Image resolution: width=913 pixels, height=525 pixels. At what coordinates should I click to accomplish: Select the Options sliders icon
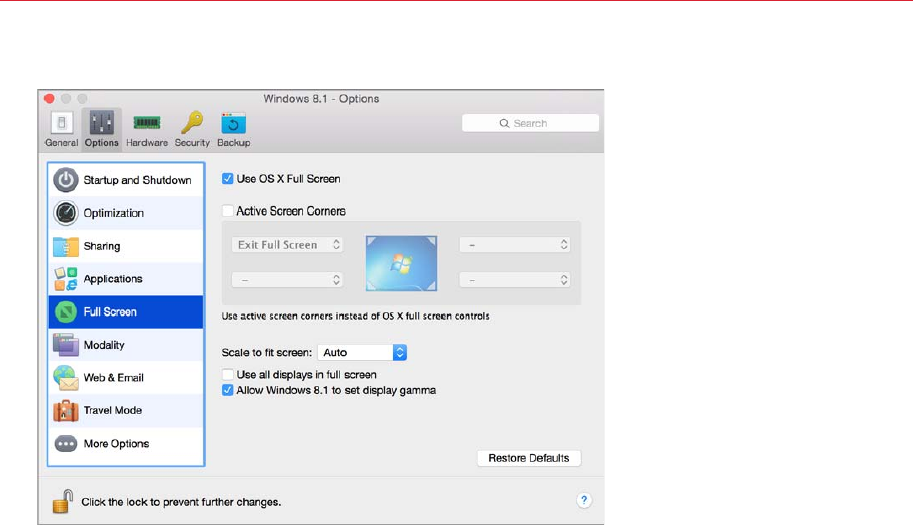point(101,123)
